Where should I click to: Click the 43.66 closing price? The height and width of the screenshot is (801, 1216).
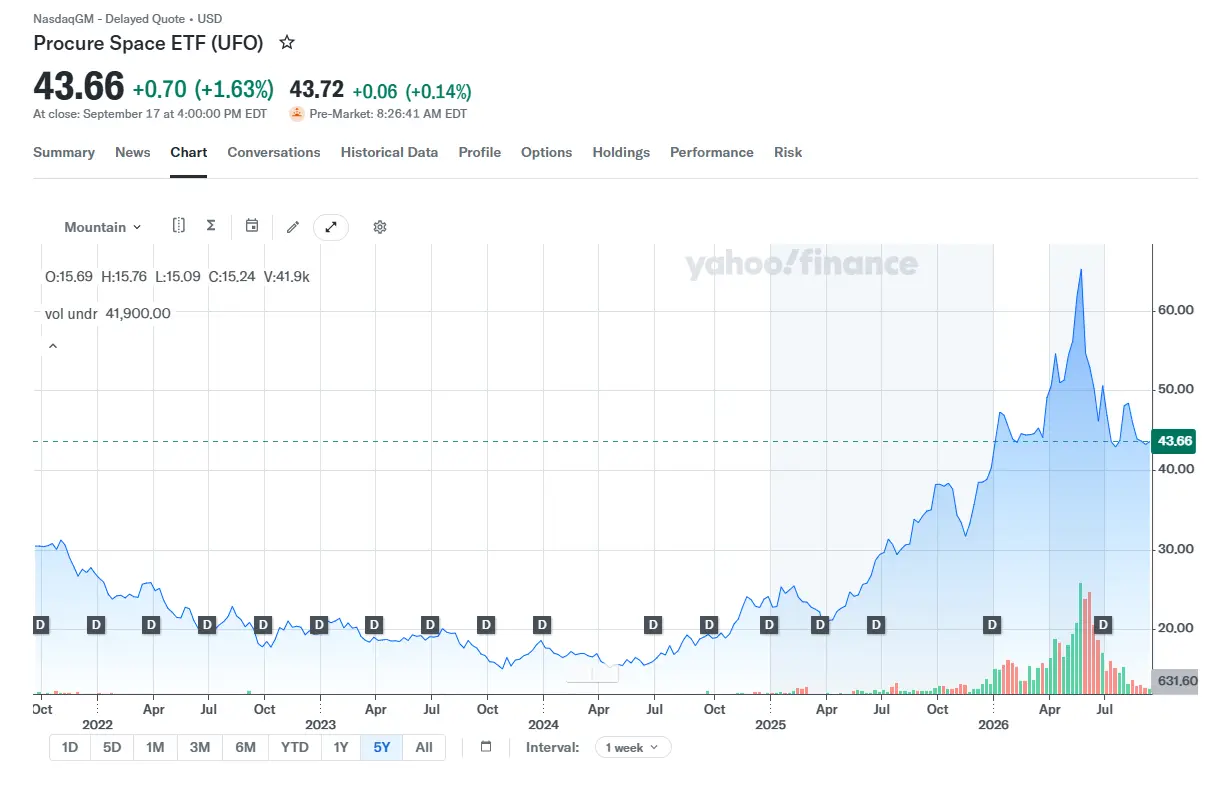click(x=79, y=87)
